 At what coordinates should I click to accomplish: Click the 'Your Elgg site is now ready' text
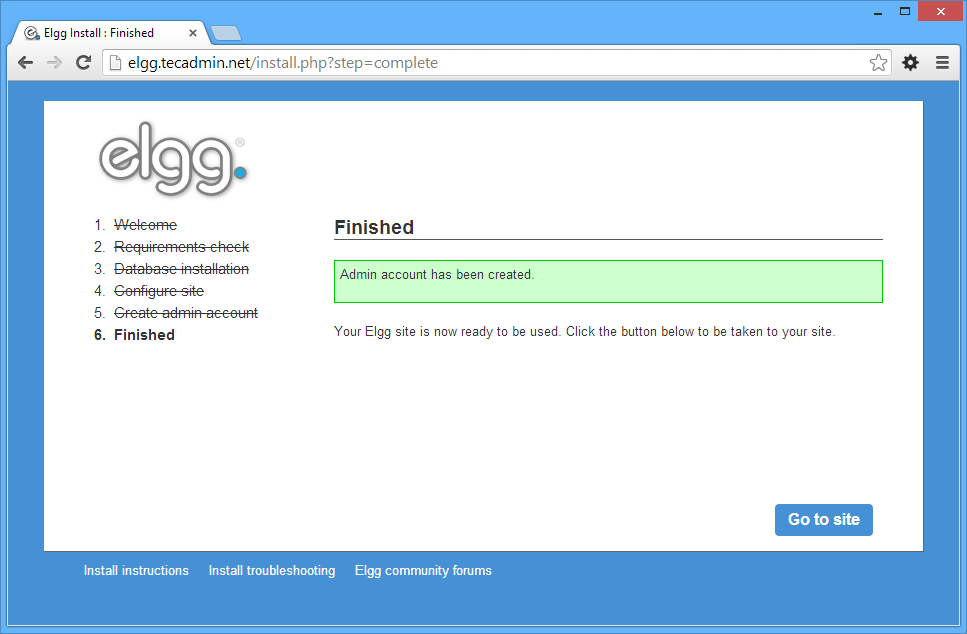[585, 332]
